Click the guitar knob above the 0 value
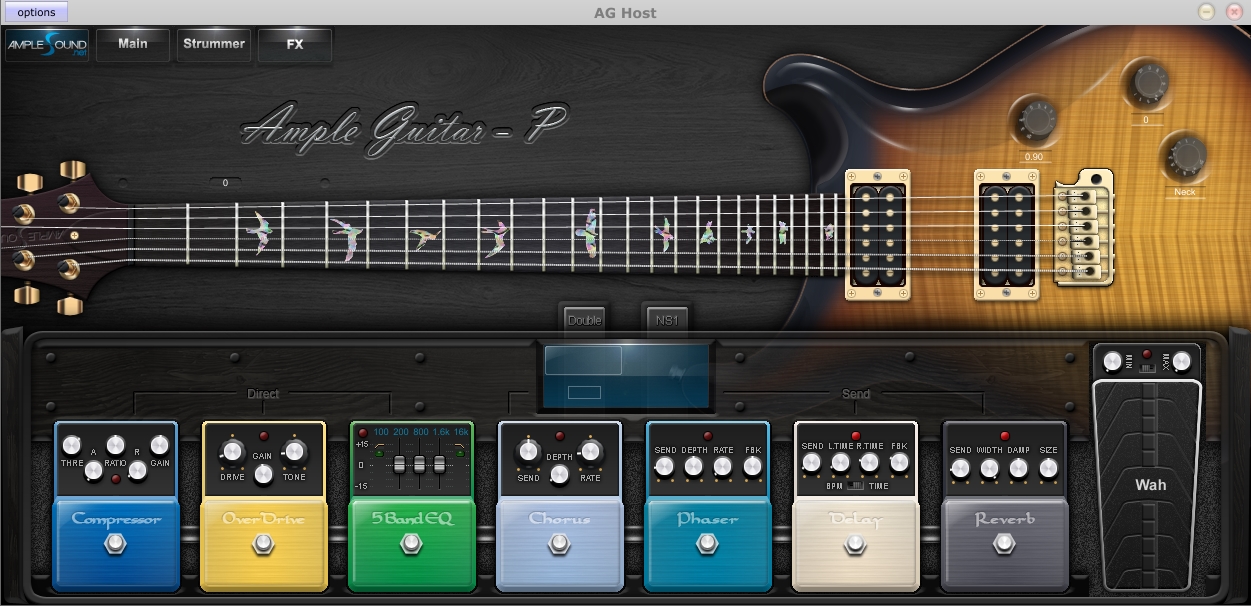Image resolution: width=1251 pixels, height=606 pixels. coord(1147,83)
